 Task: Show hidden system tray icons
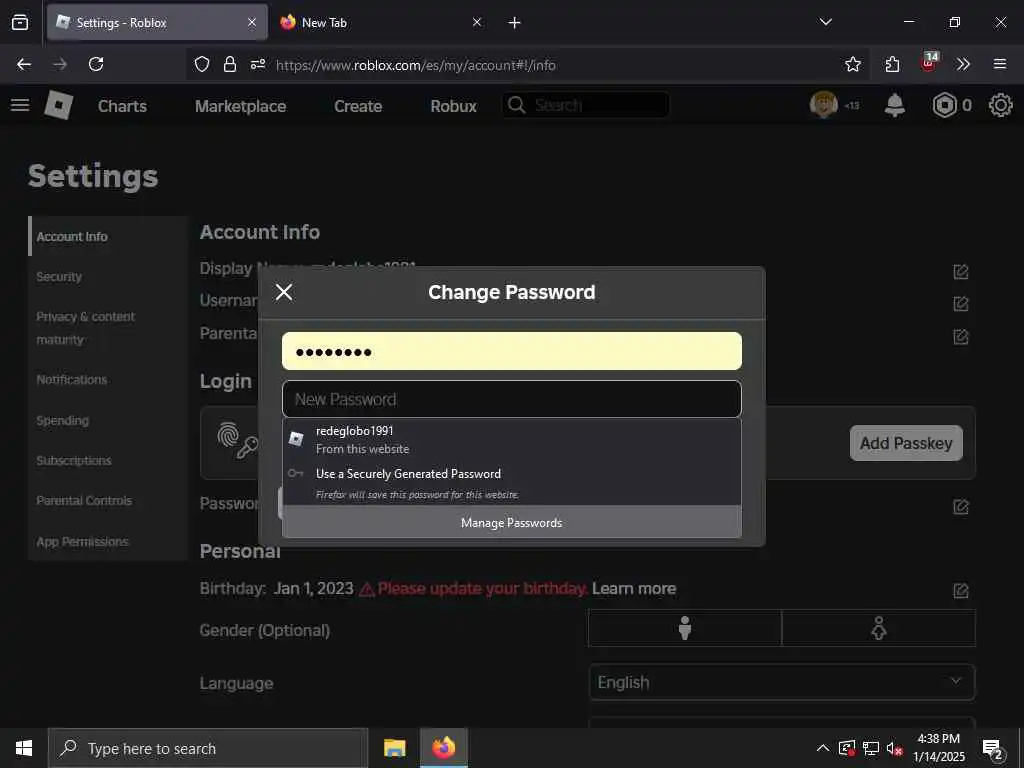click(x=823, y=748)
